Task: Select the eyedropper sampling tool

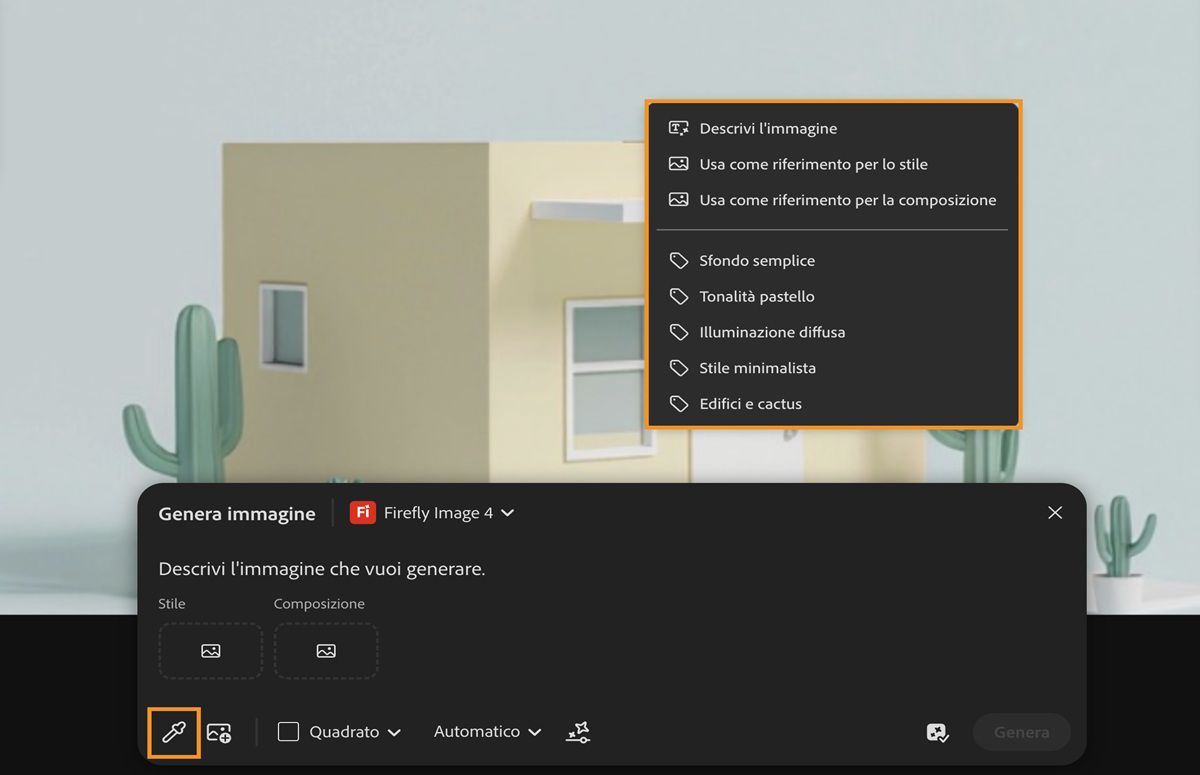Action: (172, 731)
